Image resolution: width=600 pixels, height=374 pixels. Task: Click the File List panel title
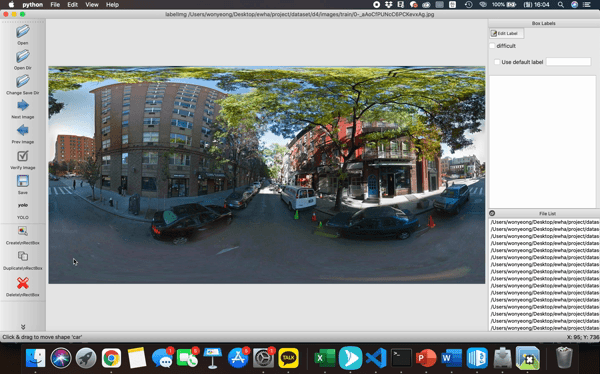click(547, 214)
